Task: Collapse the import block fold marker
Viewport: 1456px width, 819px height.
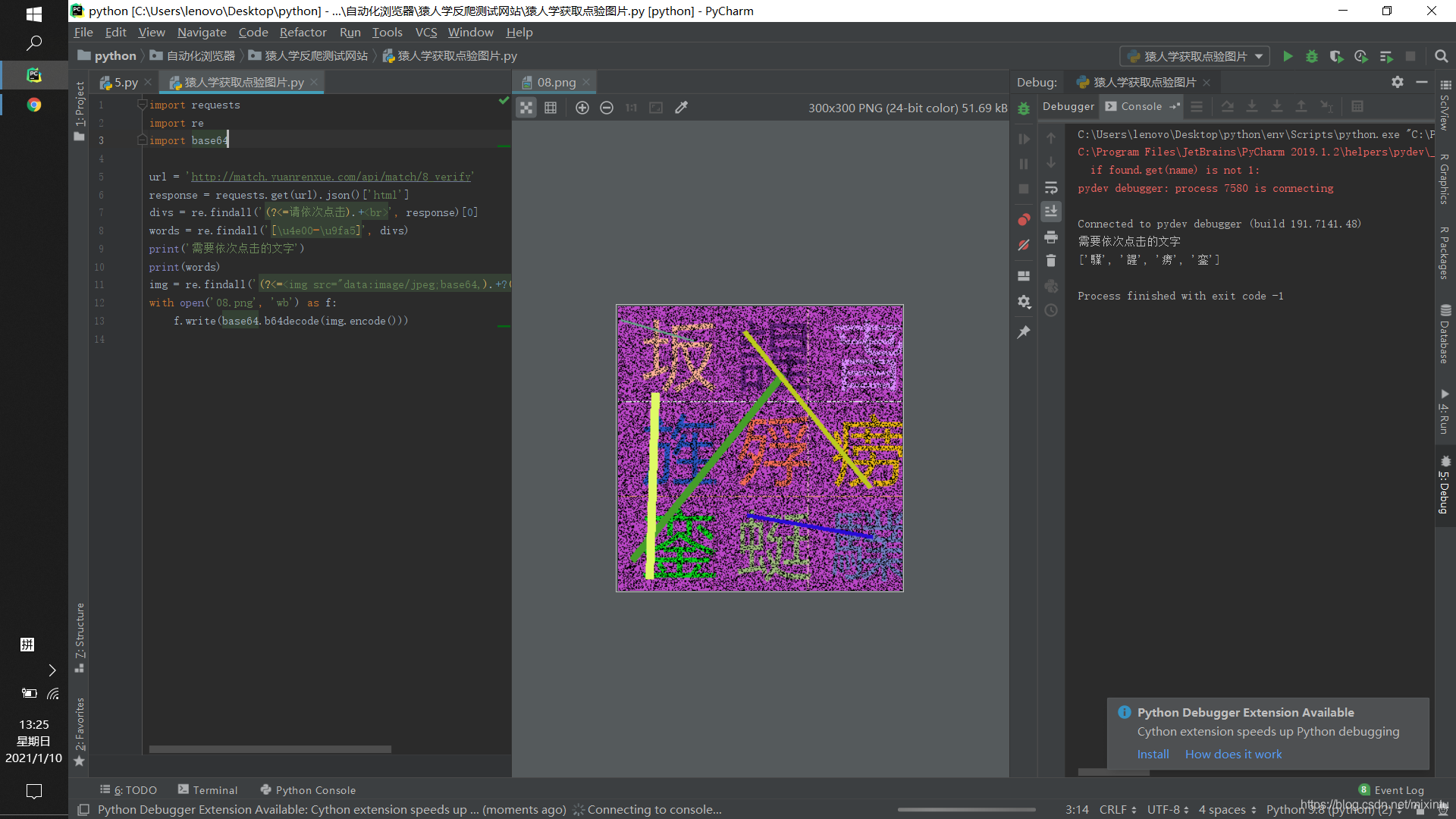Action: (142, 105)
